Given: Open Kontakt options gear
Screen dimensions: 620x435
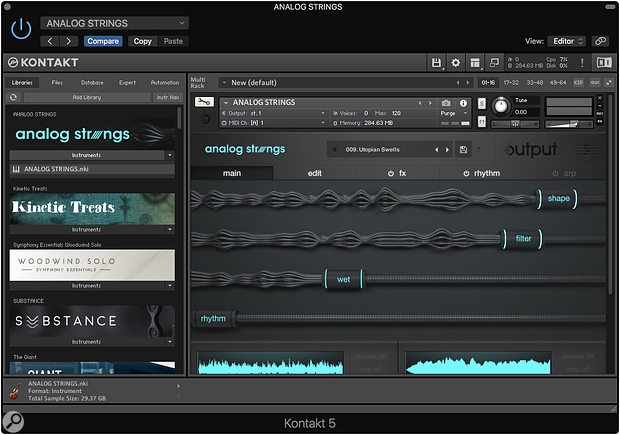Looking at the screenshot, I should click(x=456, y=62).
